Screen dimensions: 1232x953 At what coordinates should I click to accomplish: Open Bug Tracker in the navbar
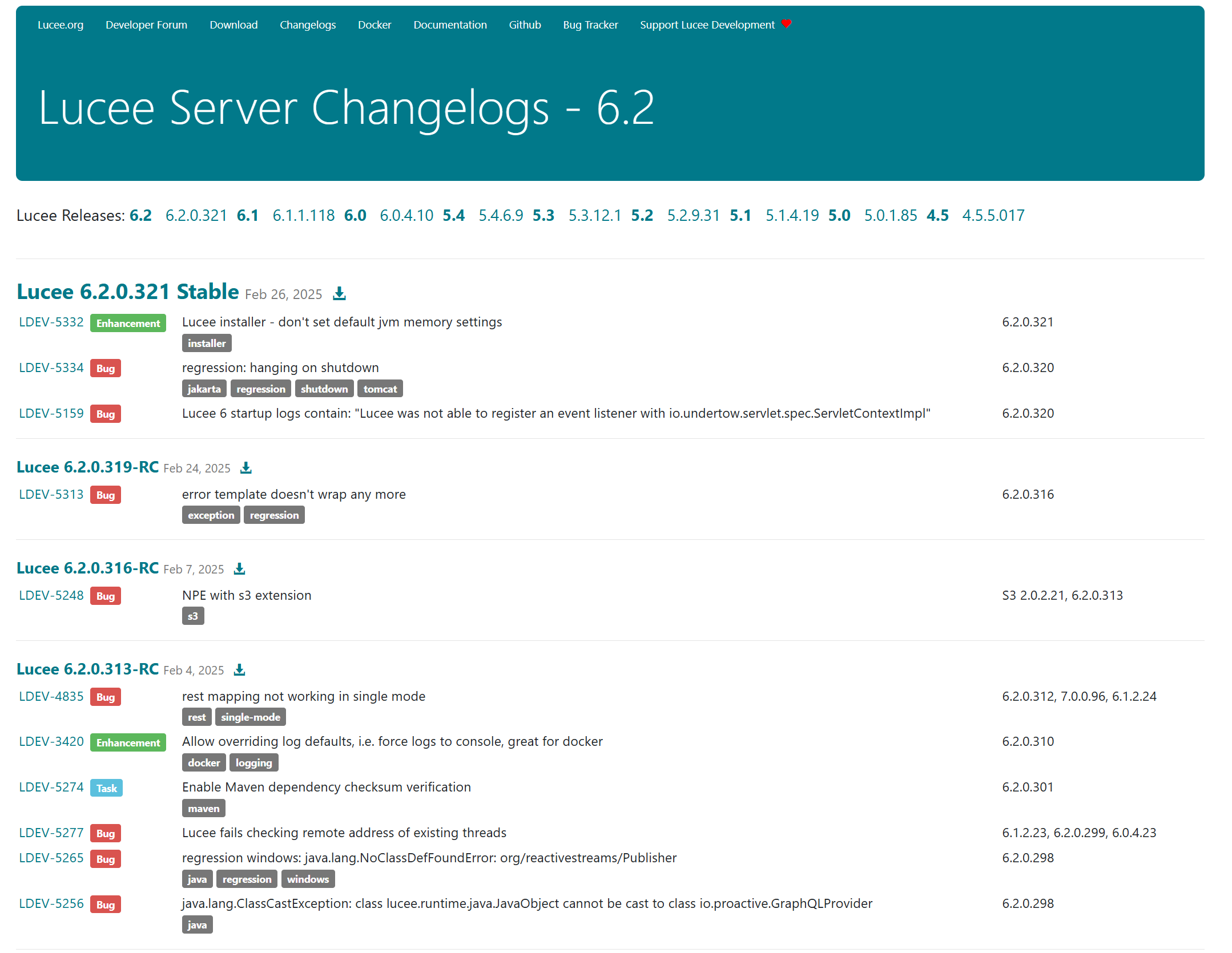click(x=590, y=25)
